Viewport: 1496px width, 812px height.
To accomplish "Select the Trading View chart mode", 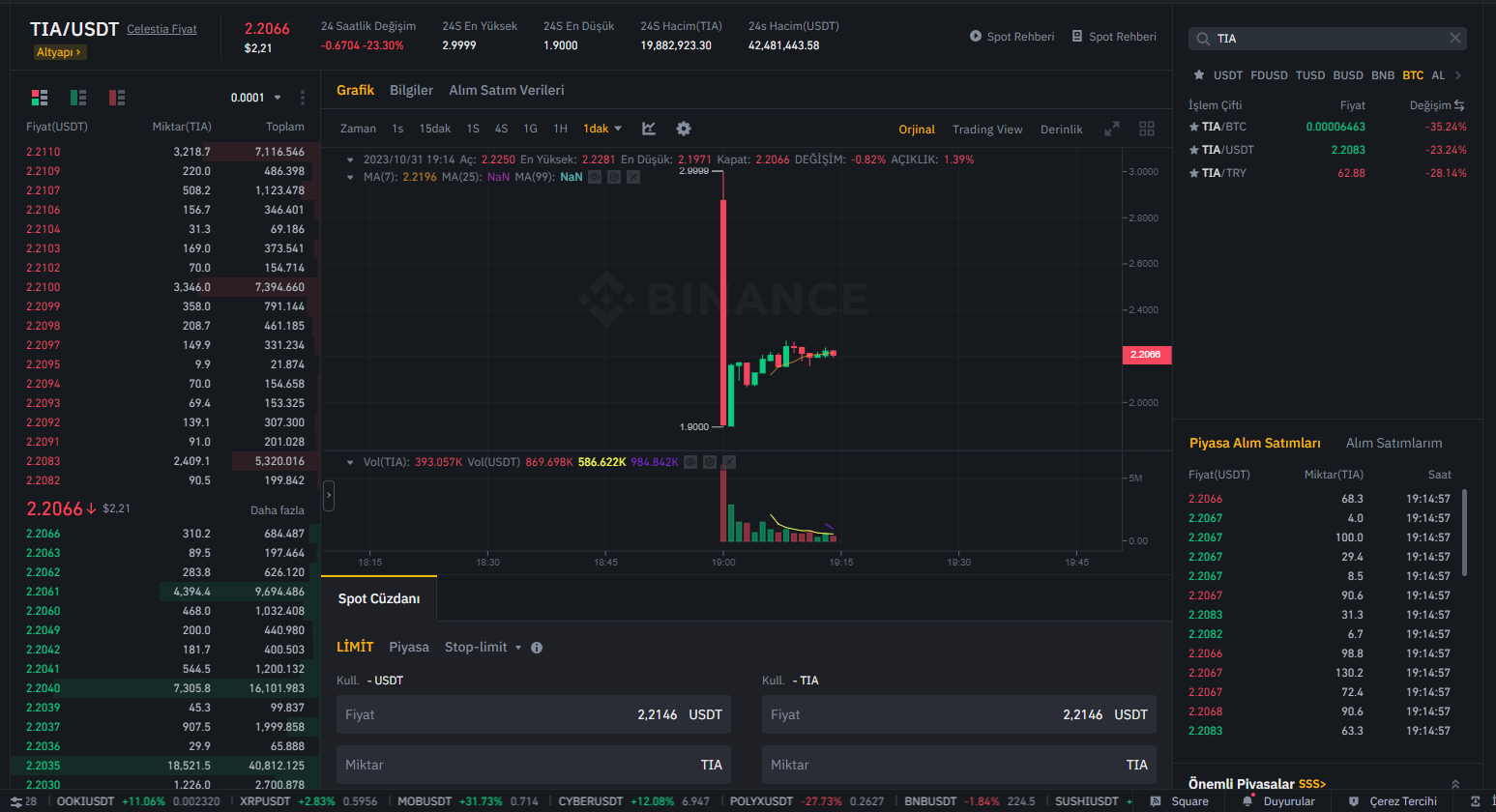I will (x=987, y=130).
